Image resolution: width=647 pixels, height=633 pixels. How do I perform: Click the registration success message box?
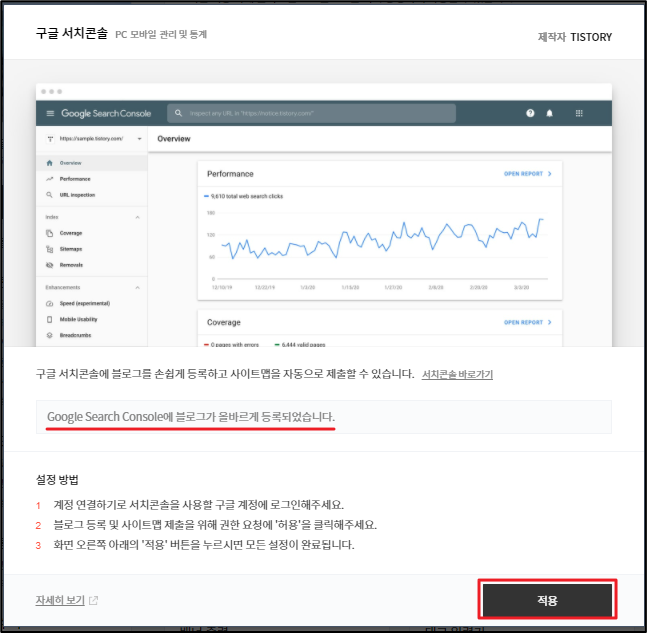324,417
